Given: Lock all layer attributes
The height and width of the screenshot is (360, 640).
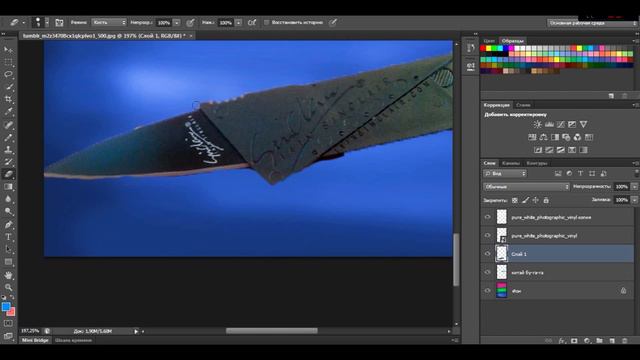Looking at the screenshot, I should pyautogui.click(x=546, y=200).
